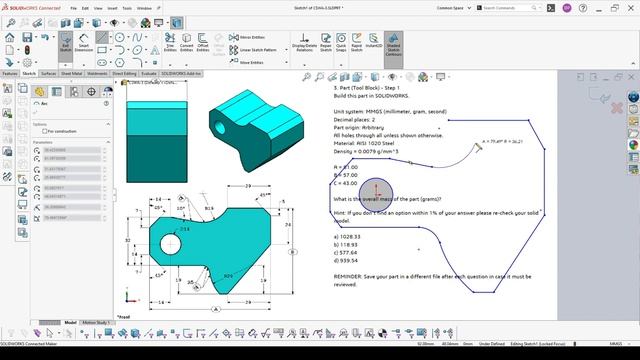Image resolution: width=640 pixels, height=360 pixels.
Task: Open the Appearances color ball in task pane
Action: [633, 145]
